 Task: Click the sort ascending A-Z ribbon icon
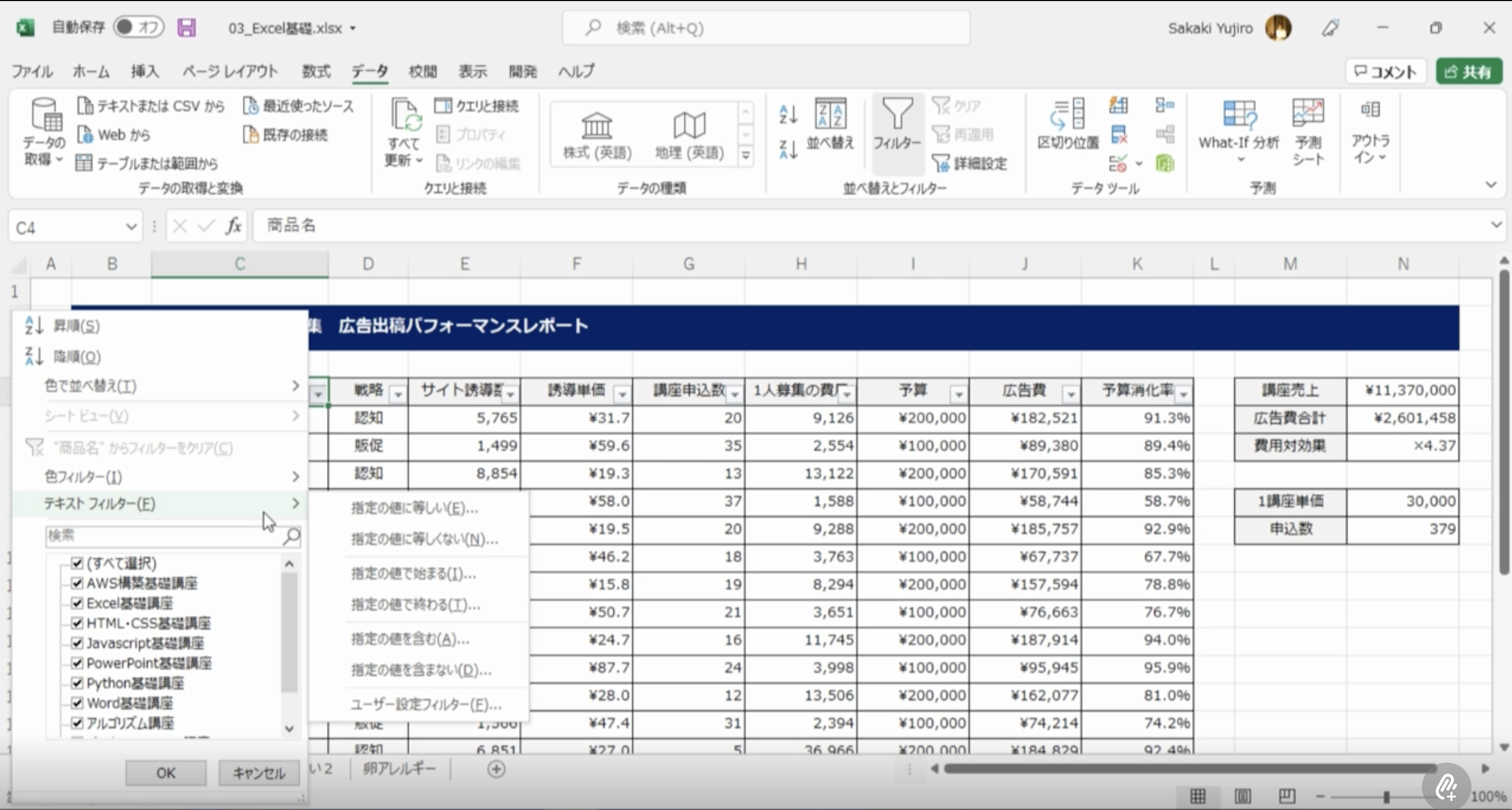pyautogui.click(x=788, y=114)
